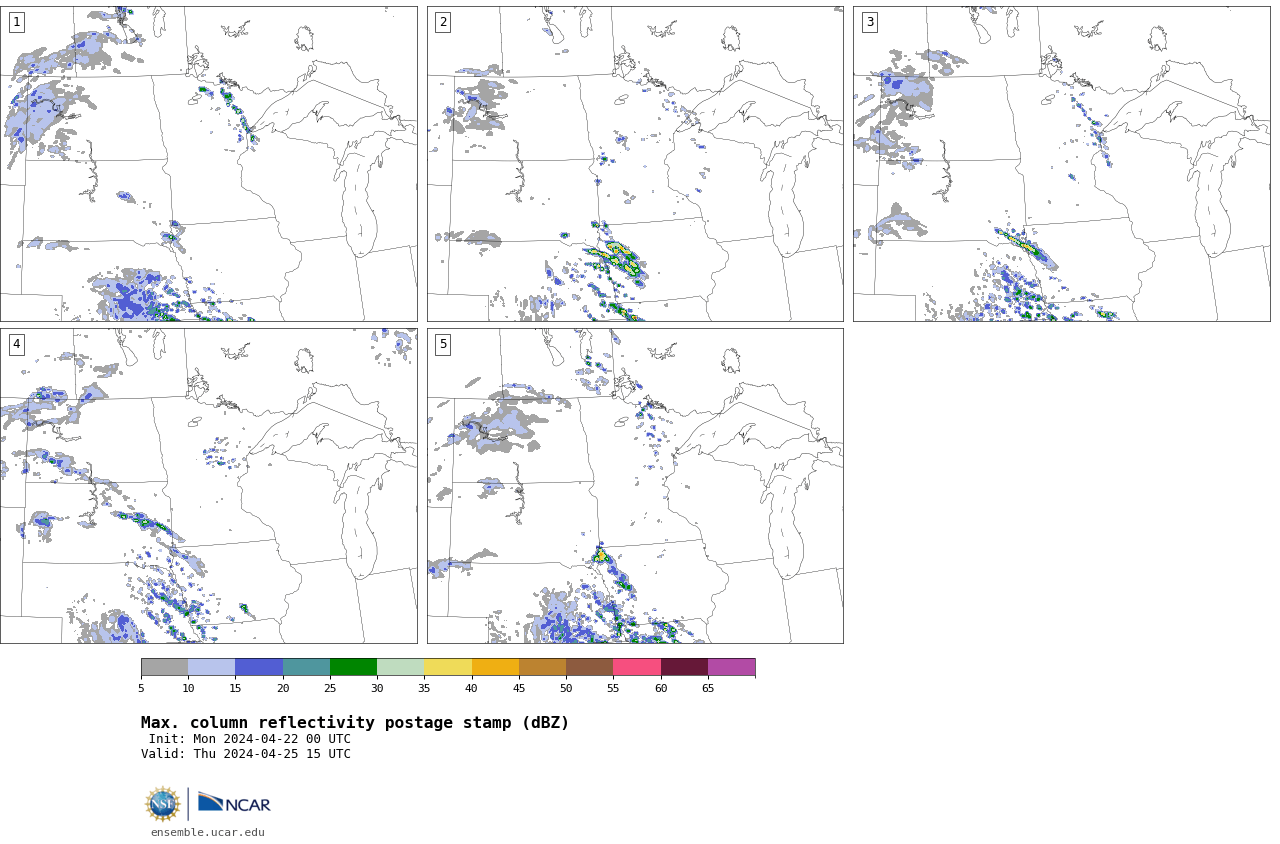Click the colorbar tick label 20
Screen dimensions: 1280x844
tap(283, 688)
